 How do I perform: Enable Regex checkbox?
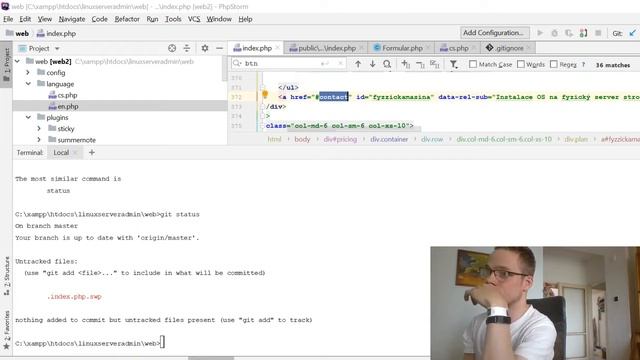554,64
